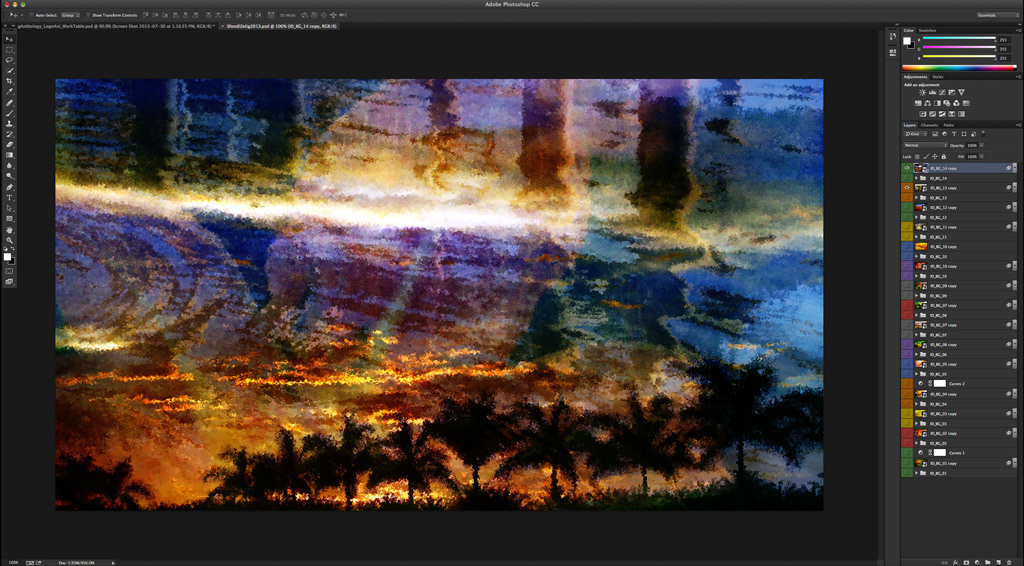Toggle the layer filter on/off switch
The height and width of the screenshot is (566, 1024).
[983, 134]
